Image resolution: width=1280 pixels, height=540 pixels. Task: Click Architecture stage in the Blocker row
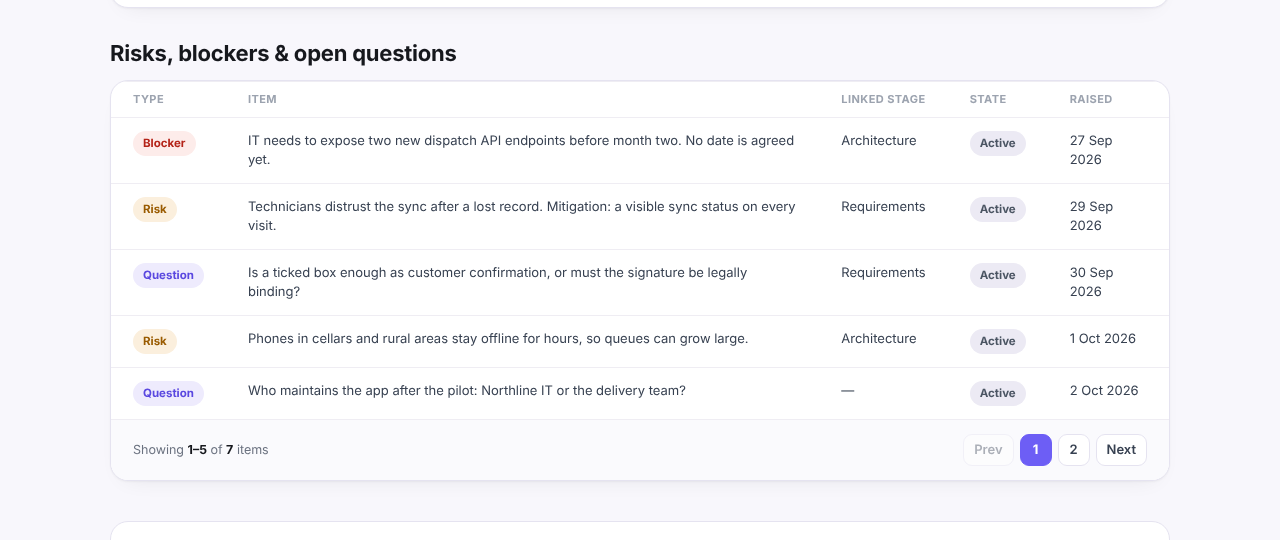pos(879,141)
